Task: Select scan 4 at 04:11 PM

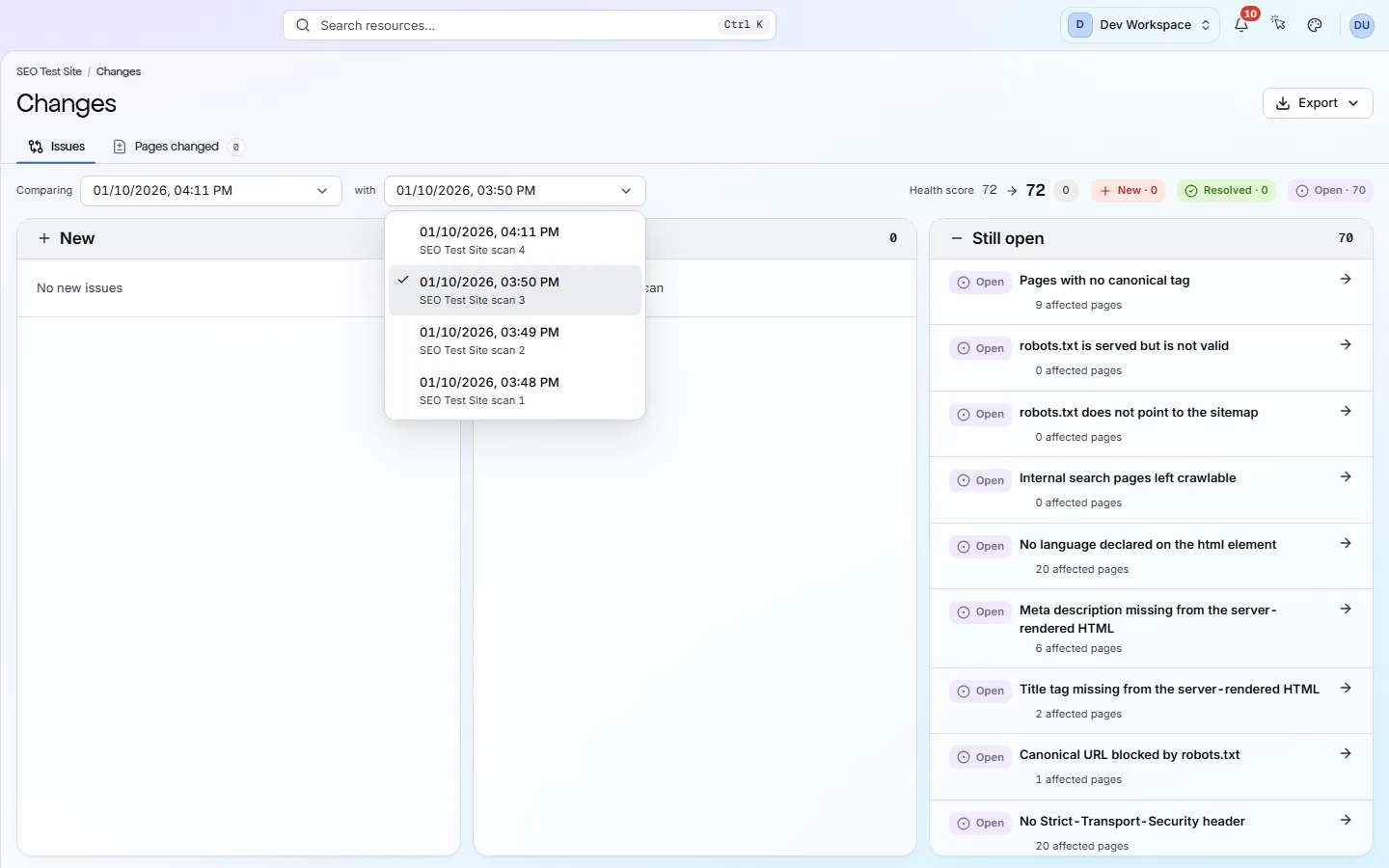Action: (x=515, y=240)
